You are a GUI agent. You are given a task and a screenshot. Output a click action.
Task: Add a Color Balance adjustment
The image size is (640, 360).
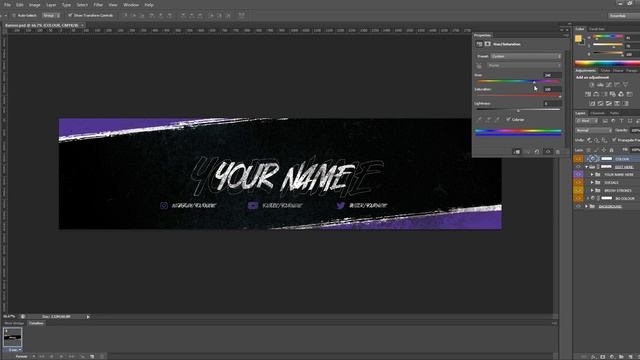[x=596, y=94]
